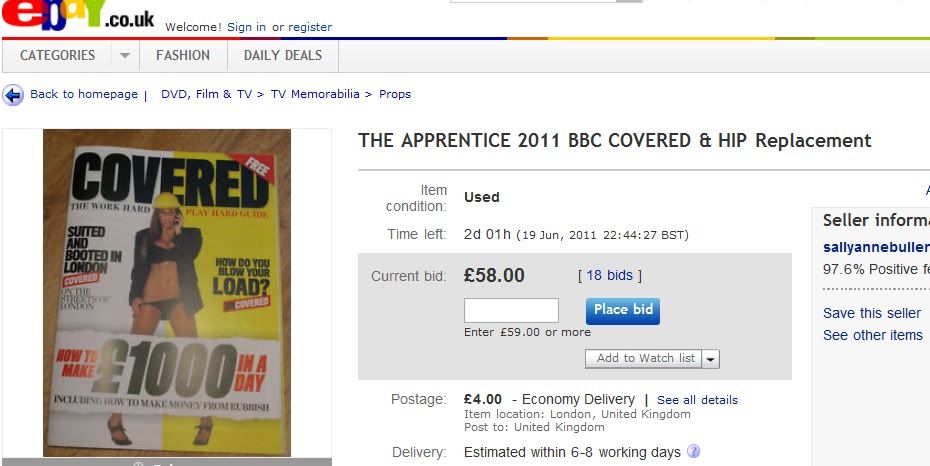Image resolution: width=930 pixels, height=466 pixels.
Task: Go to DAILY DEALS
Action: [283, 56]
